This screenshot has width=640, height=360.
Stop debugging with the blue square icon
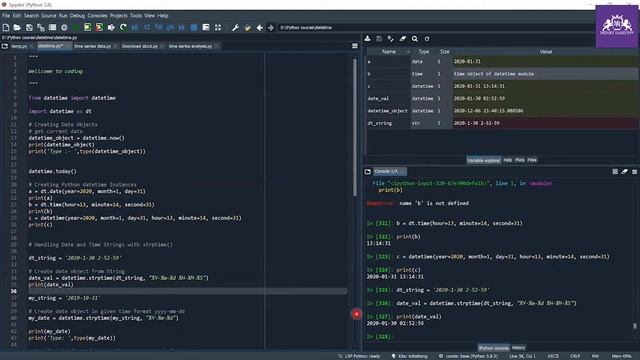pos(194,27)
